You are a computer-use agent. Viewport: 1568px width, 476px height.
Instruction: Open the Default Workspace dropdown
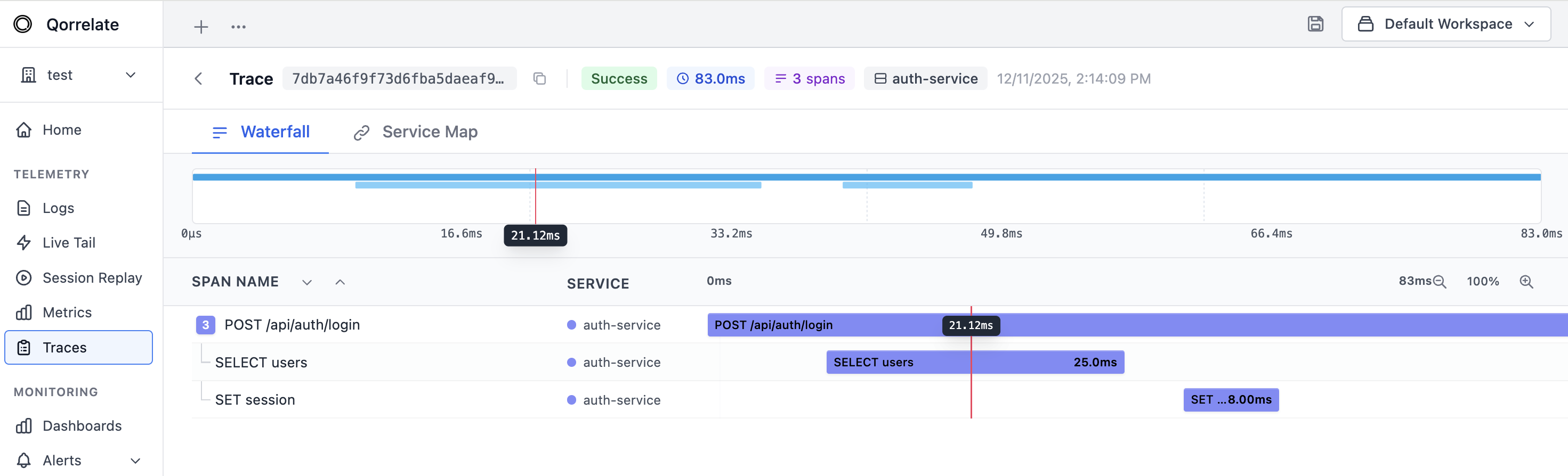(x=1445, y=24)
